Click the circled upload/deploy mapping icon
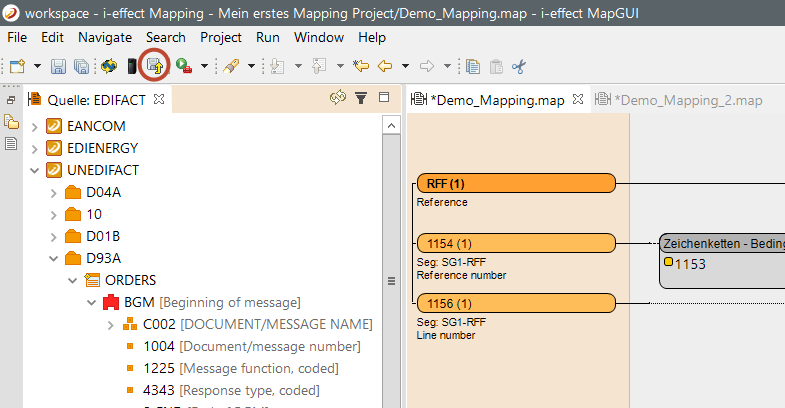The image size is (785, 408). coord(154,66)
